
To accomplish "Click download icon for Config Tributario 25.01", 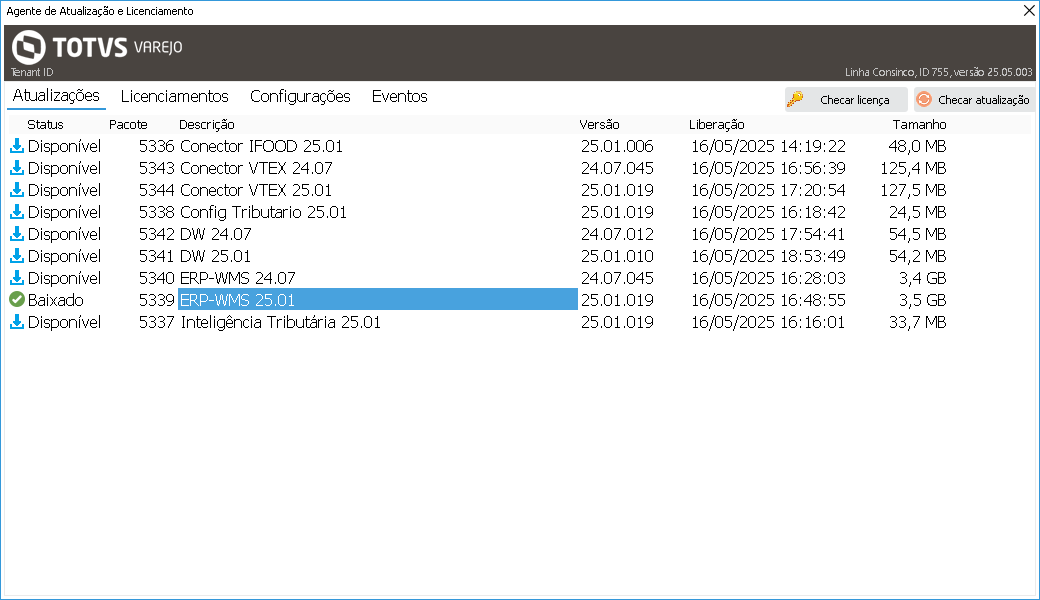I will click(17, 211).
